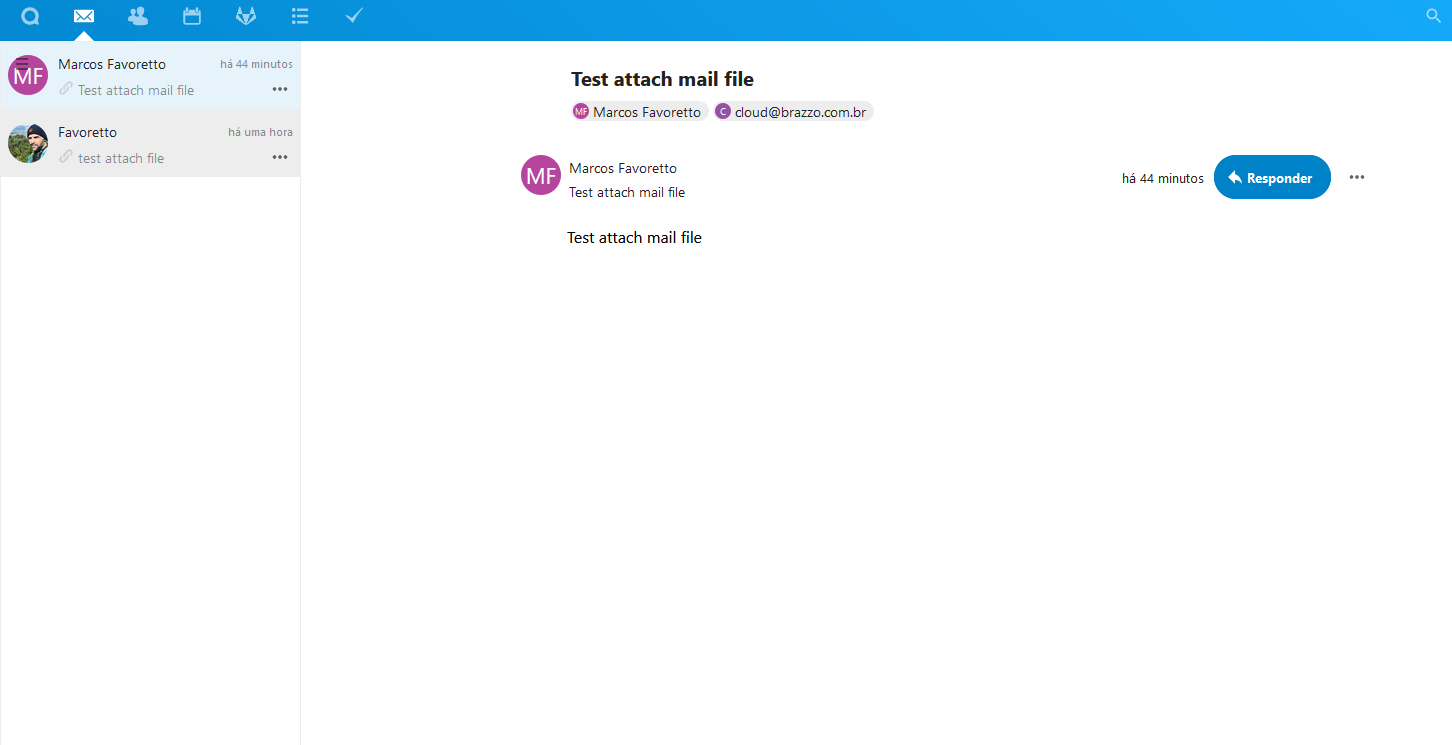Image resolution: width=1452 pixels, height=745 pixels.
Task: Open the 'Test attach mail file' message in the list
Action: (x=150, y=75)
